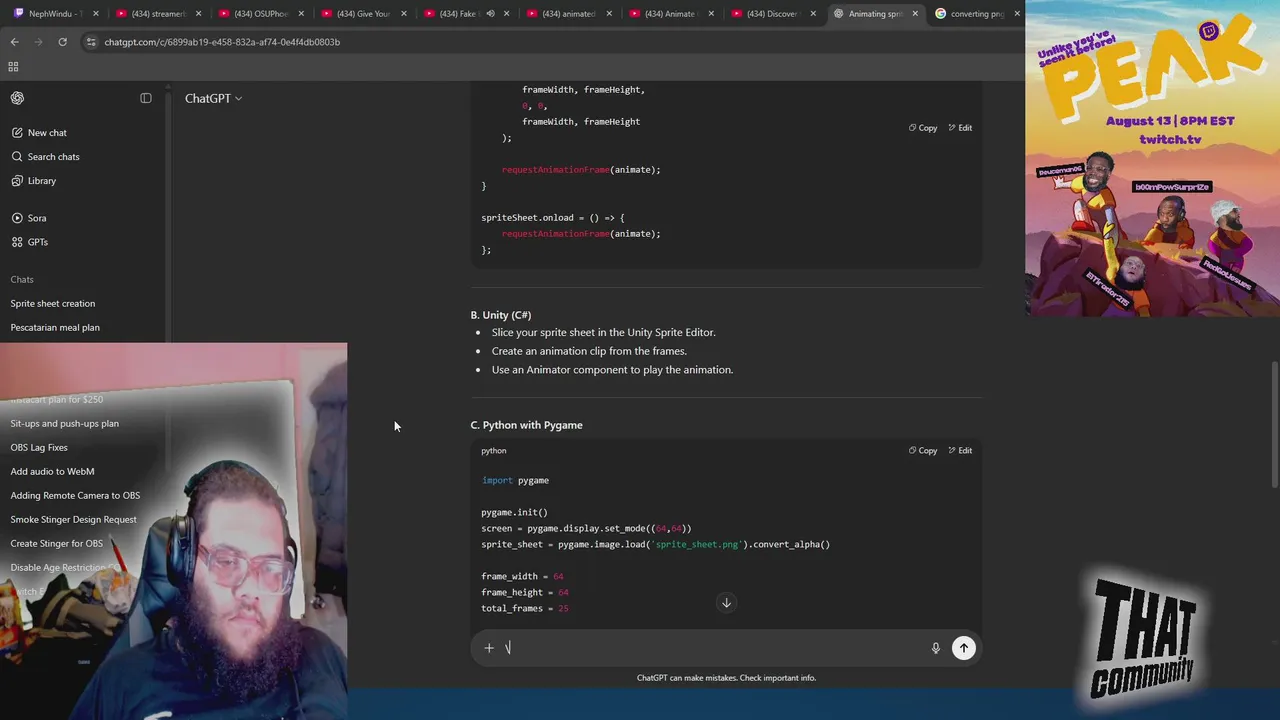Reload the page with refresh icon
The image size is (1280, 720).
point(62,42)
